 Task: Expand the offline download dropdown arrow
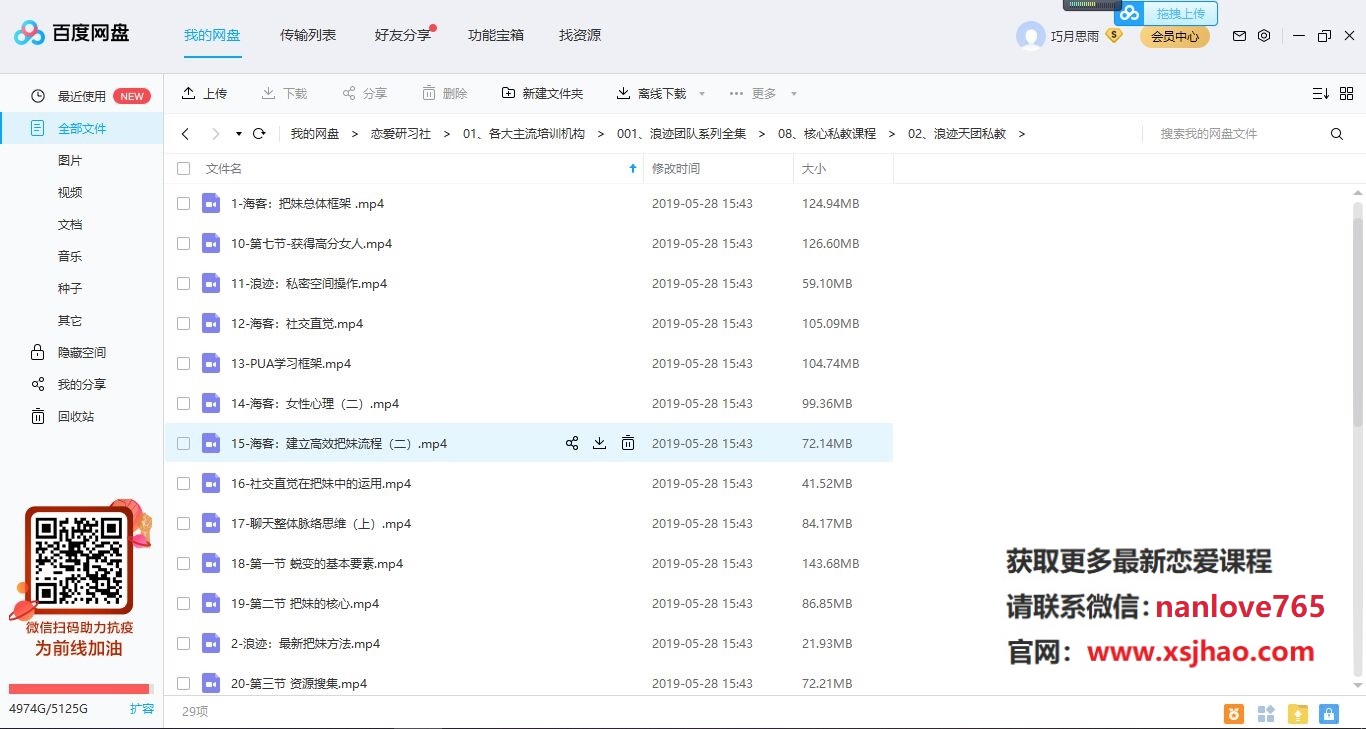pyautogui.click(x=702, y=94)
